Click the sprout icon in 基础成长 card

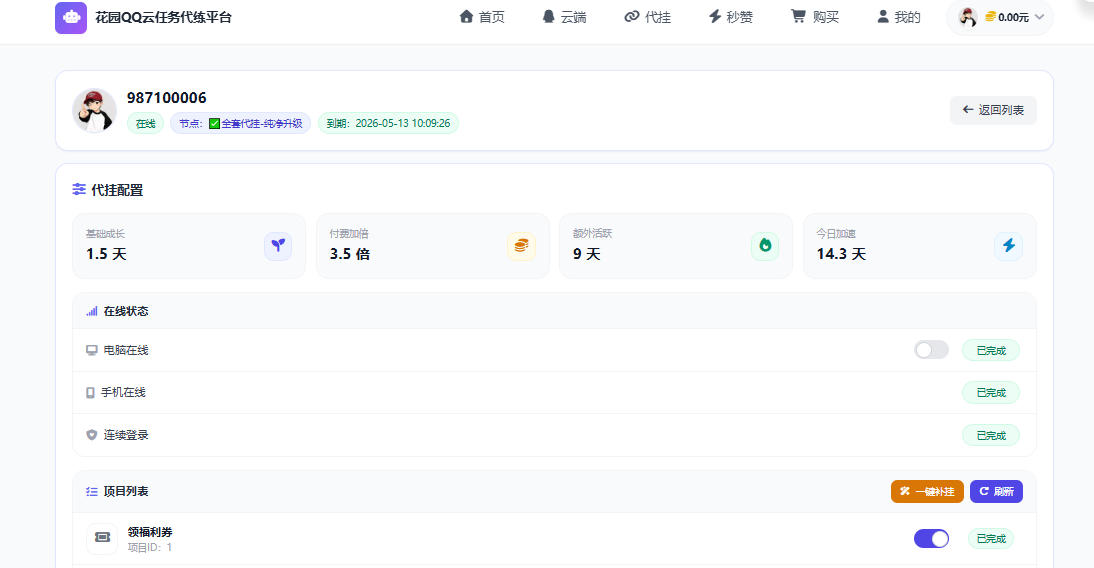[x=278, y=245]
